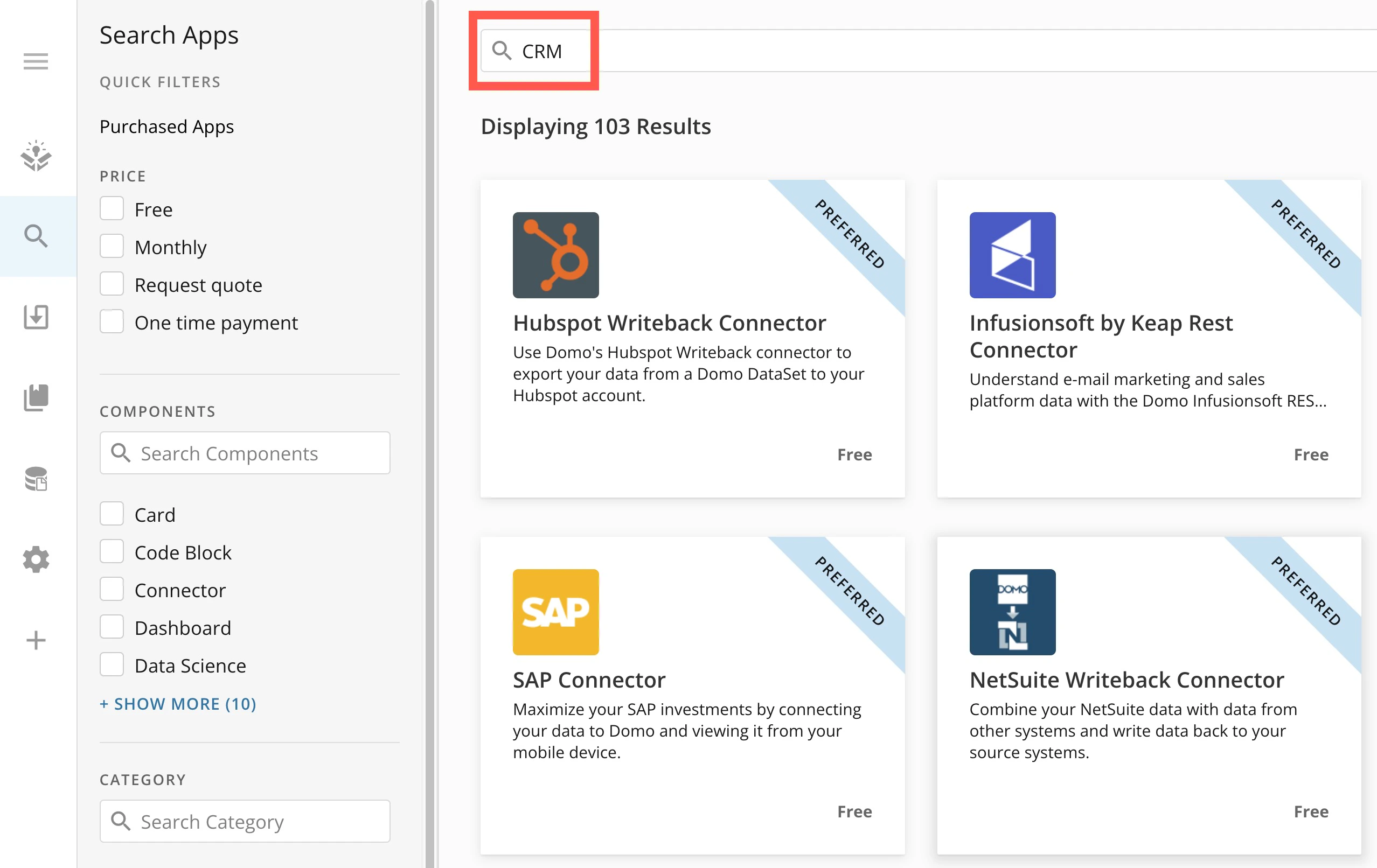Toggle the Data Science component checkbox
Screen dimensions: 1377x868
pyautogui.click(x=112, y=664)
